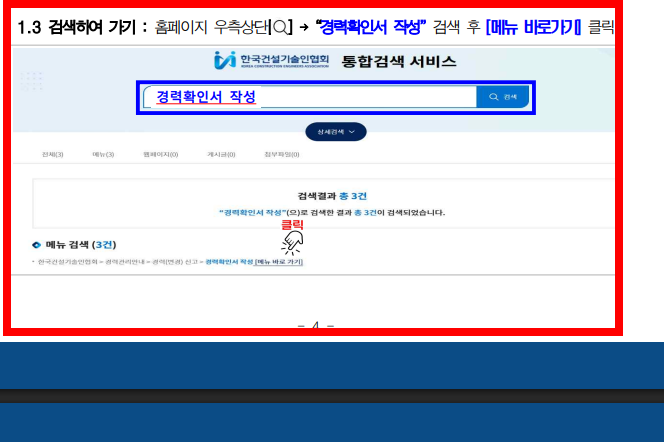Click the bullet icon beside 메뉴 검색
This screenshot has height=442, width=664.
coord(36,245)
